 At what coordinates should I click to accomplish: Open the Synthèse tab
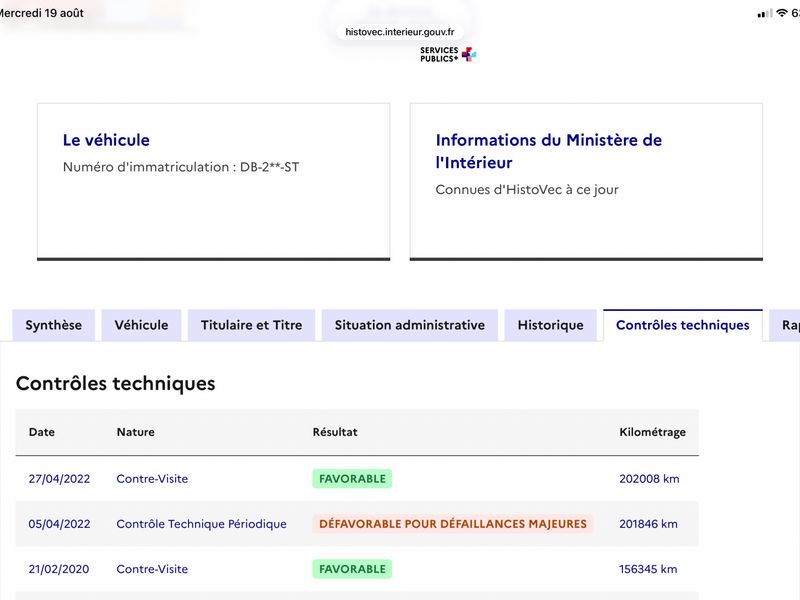[54, 325]
